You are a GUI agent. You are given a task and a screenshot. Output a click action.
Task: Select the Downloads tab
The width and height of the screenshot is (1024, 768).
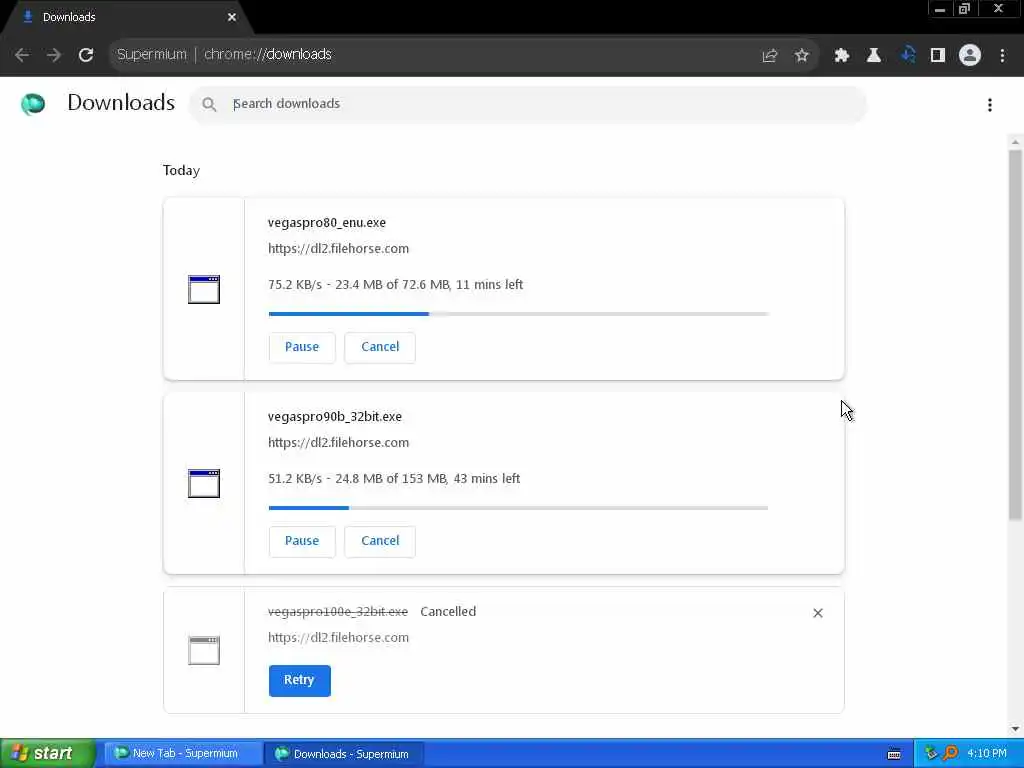click(127, 17)
